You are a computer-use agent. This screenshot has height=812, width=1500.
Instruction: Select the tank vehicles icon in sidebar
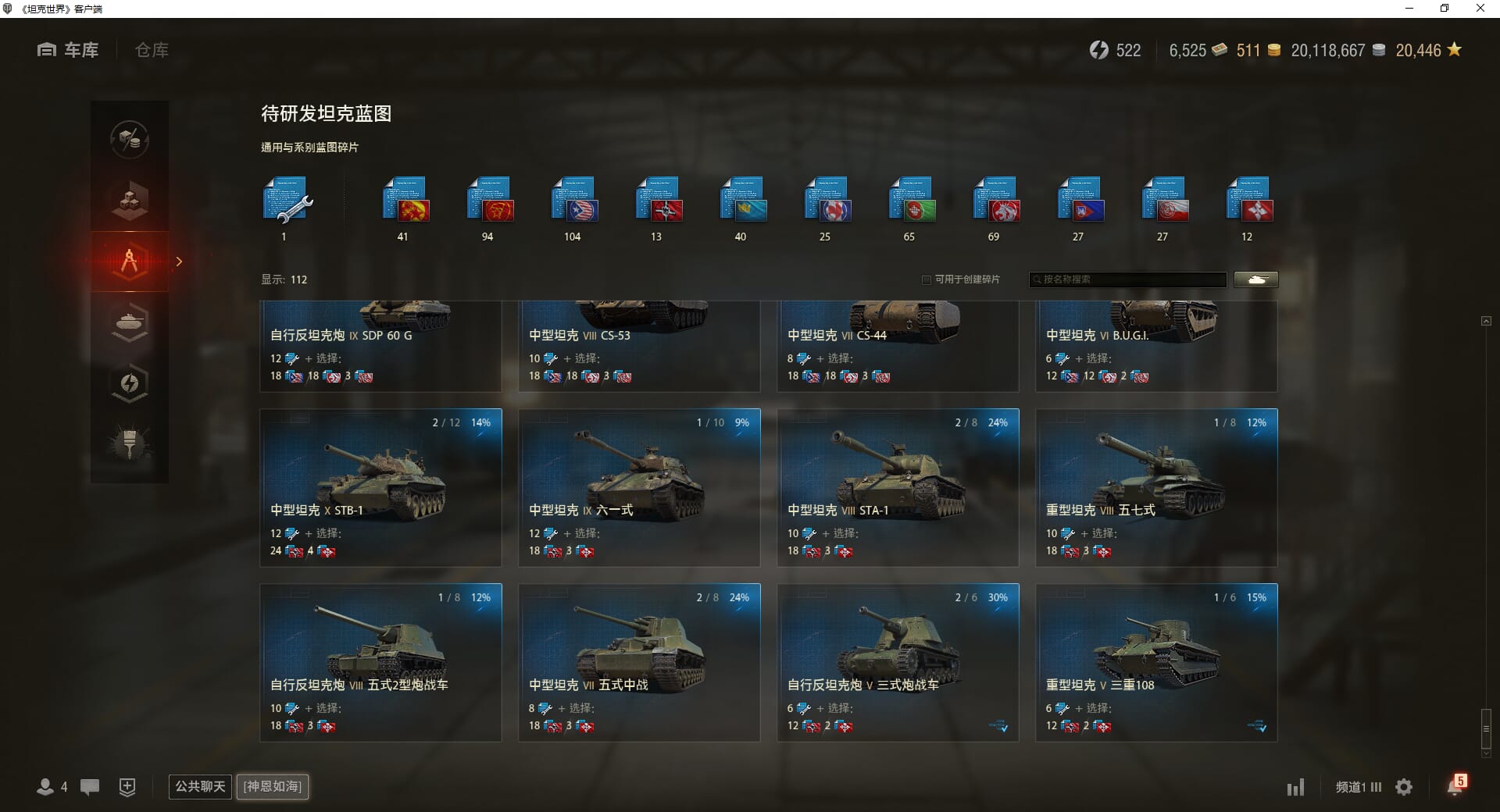coord(130,322)
